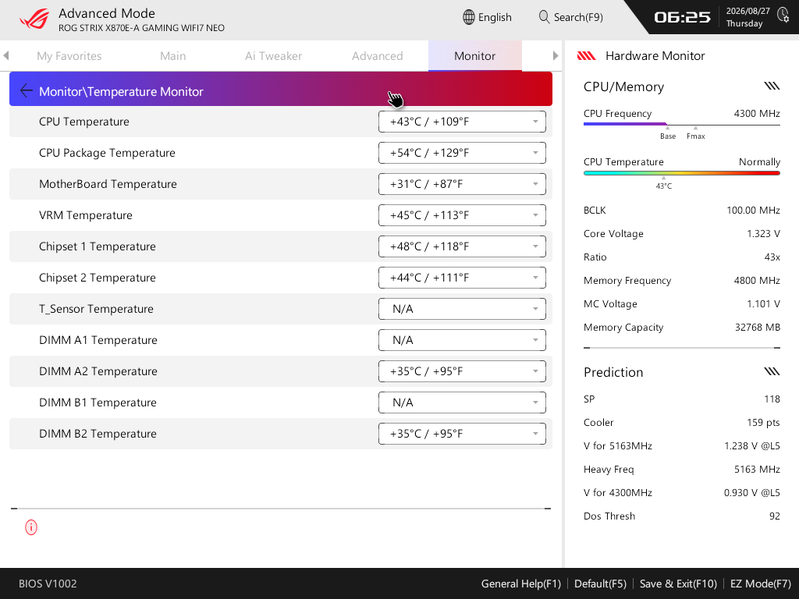The image size is (799, 599).
Task: Open the T_Sensor Temperature dropdown
Action: tap(462, 309)
